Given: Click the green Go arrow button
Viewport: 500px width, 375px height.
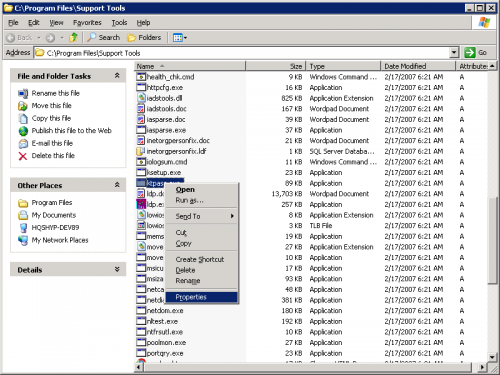Looking at the screenshot, I should tap(470, 52).
